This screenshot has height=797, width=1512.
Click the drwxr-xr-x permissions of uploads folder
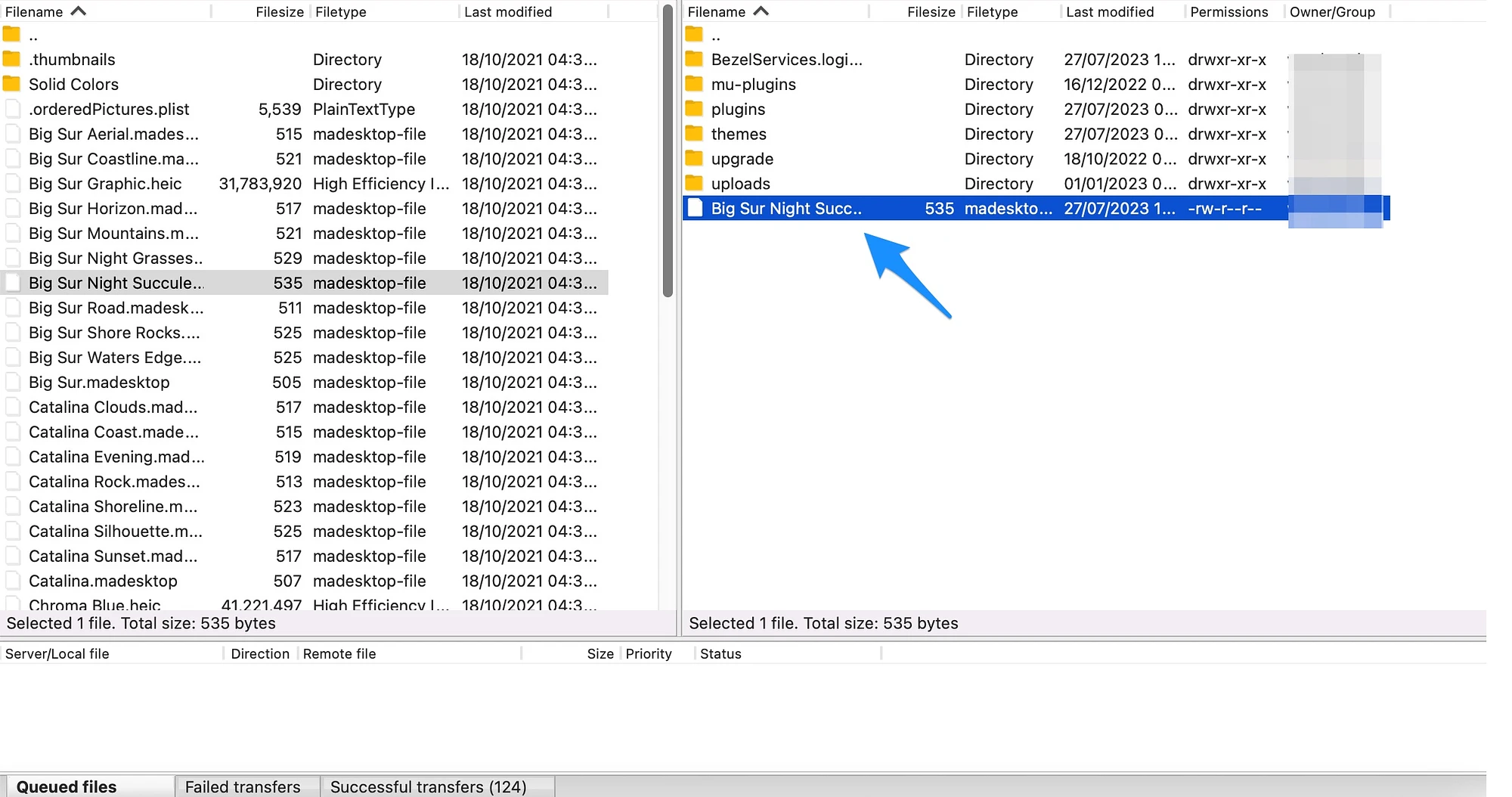point(1227,184)
